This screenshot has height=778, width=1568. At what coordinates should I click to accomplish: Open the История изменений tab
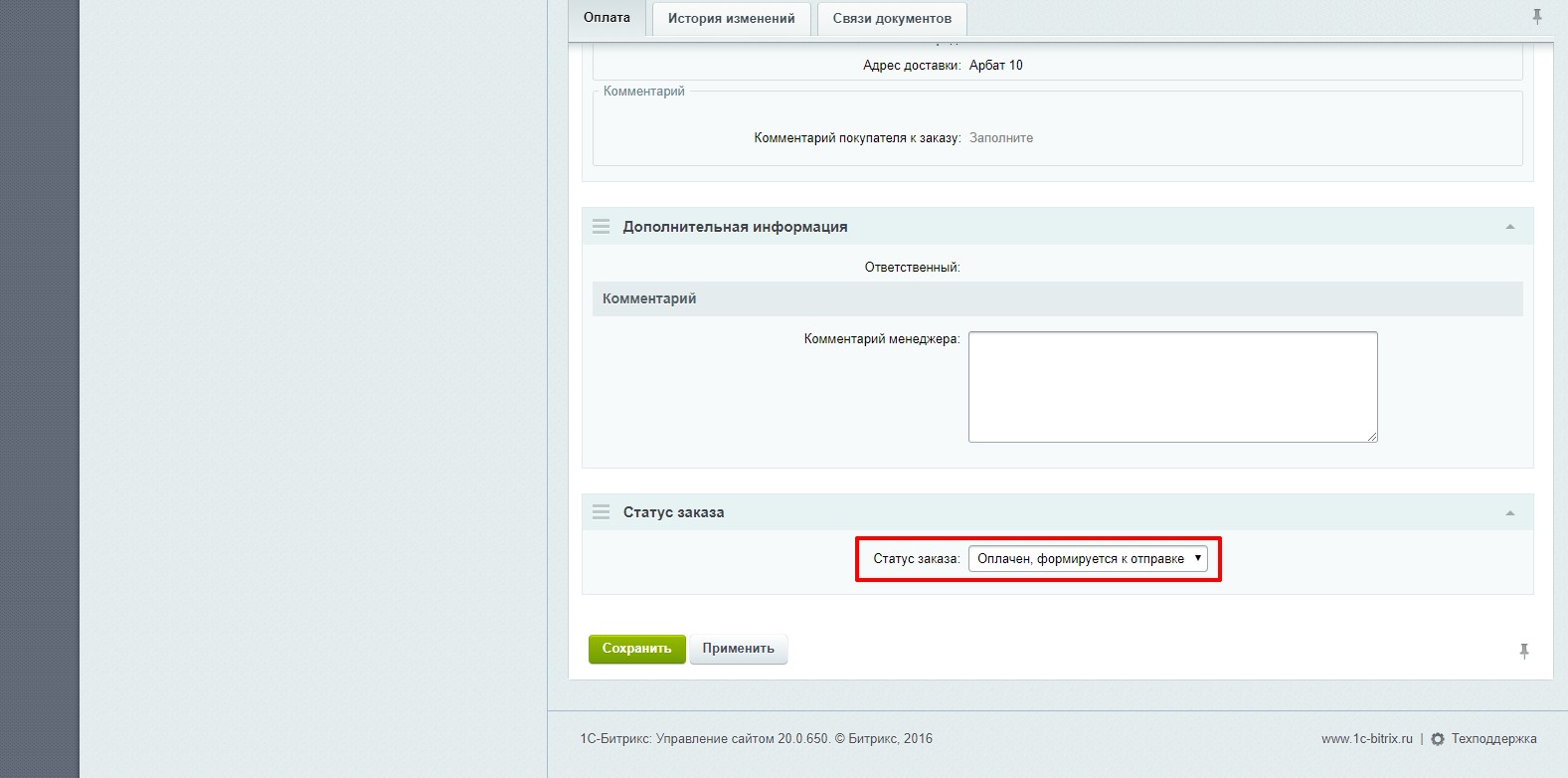pyautogui.click(x=731, y=18)
